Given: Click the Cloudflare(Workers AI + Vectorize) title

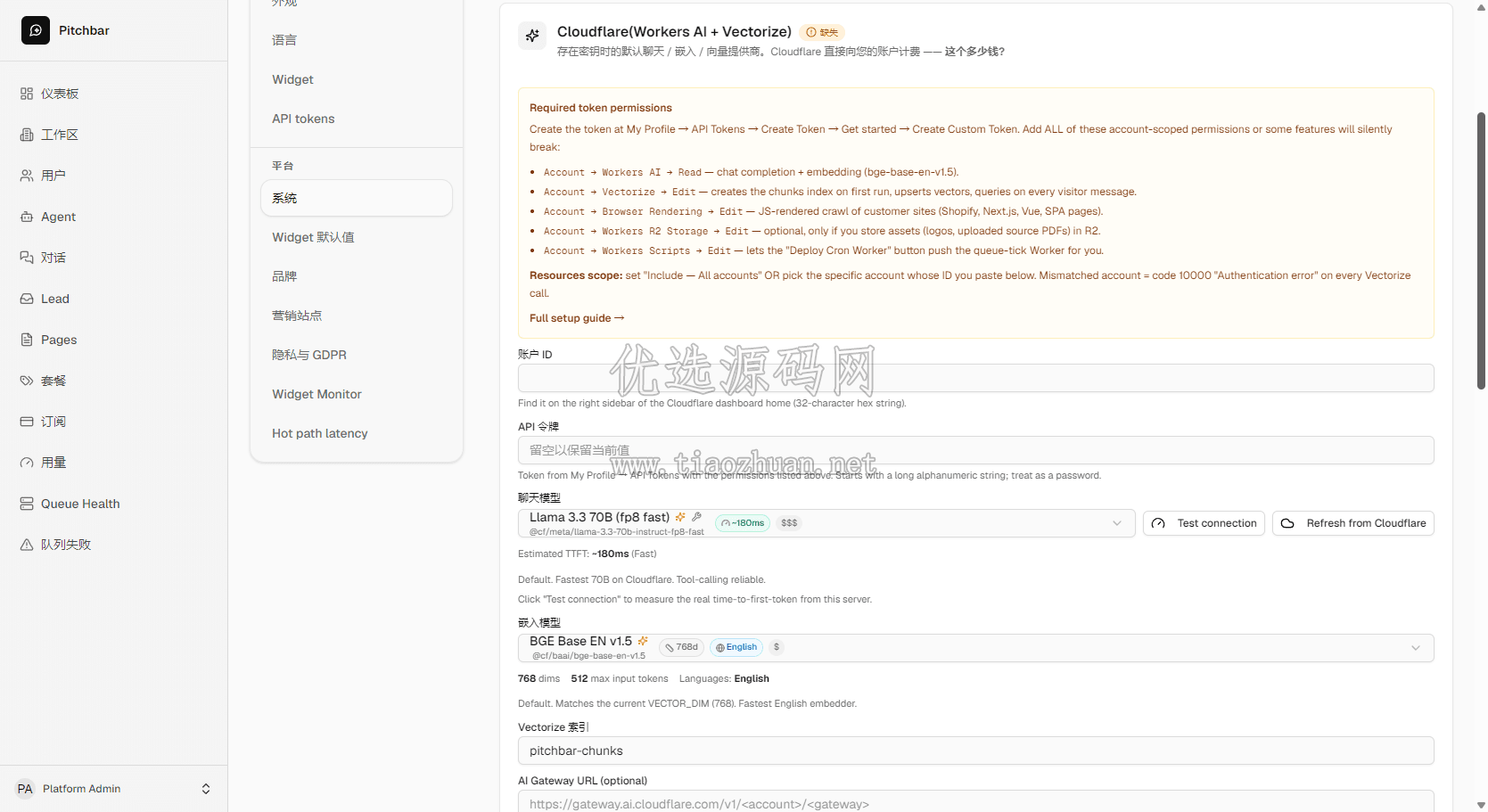Looking at the screenshot, I should point(674,32).
